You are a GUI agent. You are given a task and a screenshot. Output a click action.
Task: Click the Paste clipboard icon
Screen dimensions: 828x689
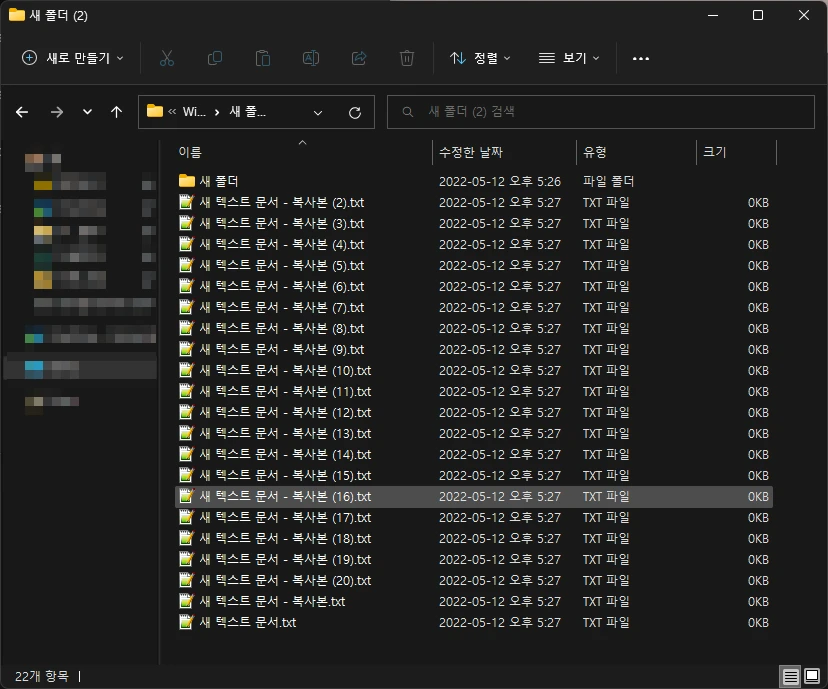(262, 58)
